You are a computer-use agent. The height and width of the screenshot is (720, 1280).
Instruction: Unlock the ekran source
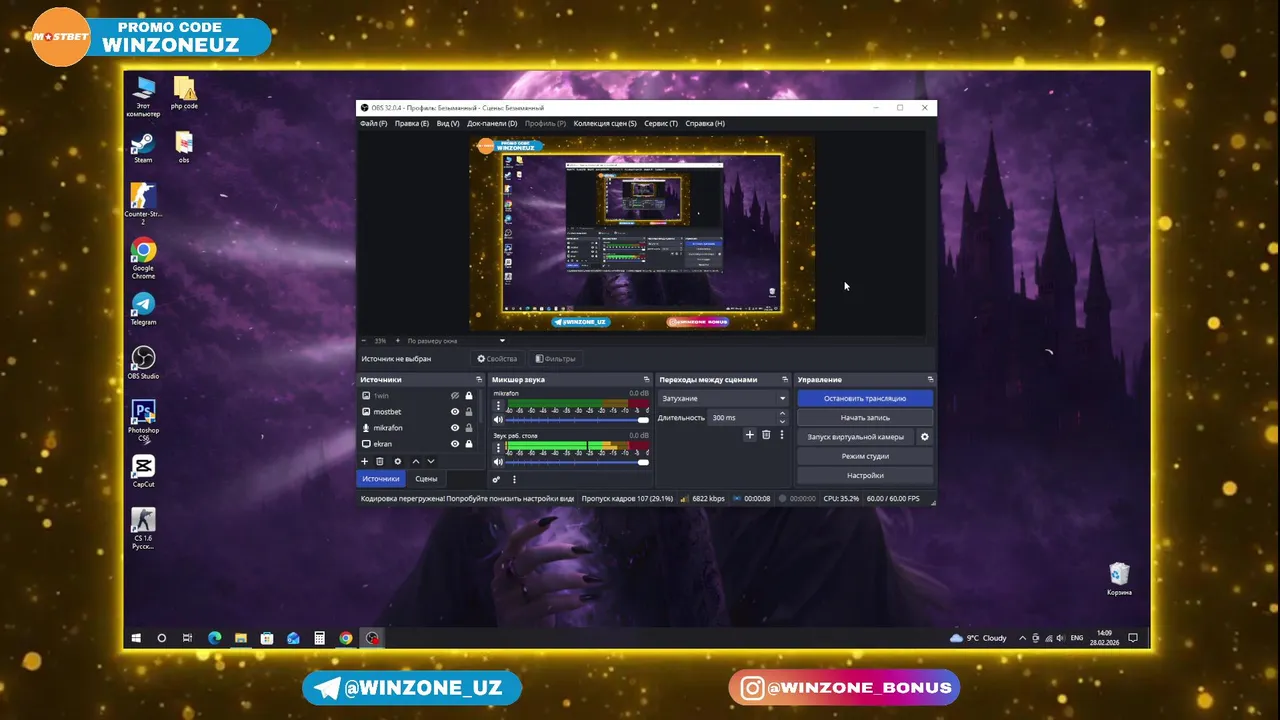click(469, 444)
